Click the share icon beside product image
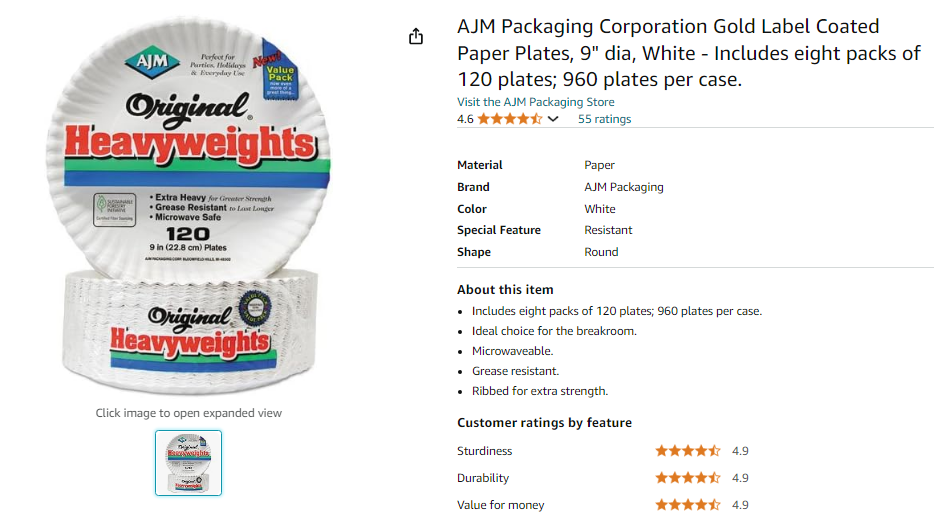The image size is (935, 517). tap(416, 36)
